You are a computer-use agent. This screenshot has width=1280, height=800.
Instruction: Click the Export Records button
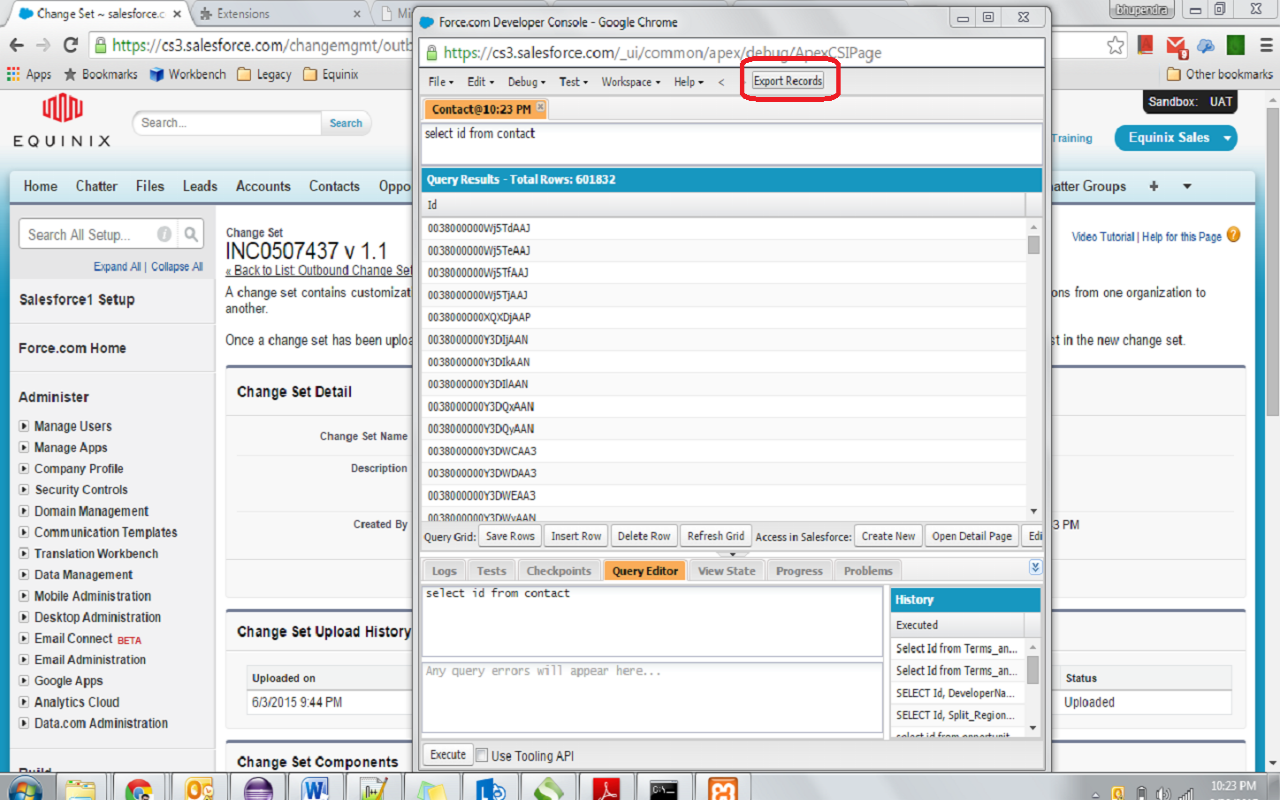point(788,81)
